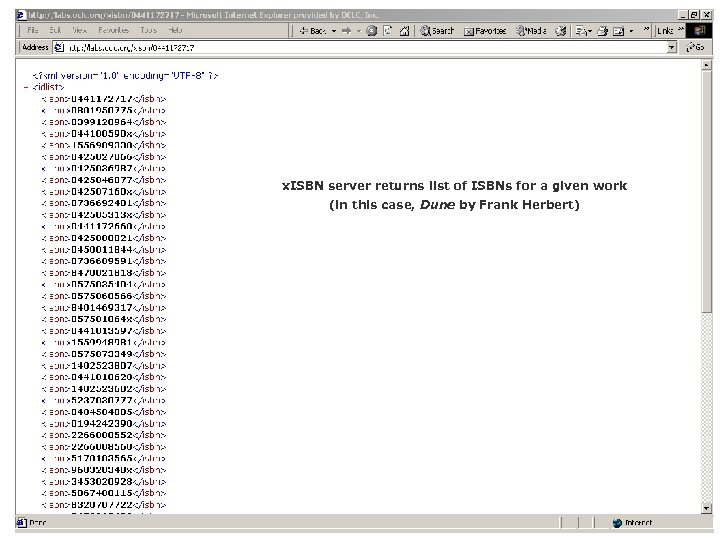Click the Go button
The width and height of the screenshot is (720, 540).
coord(695,47)
